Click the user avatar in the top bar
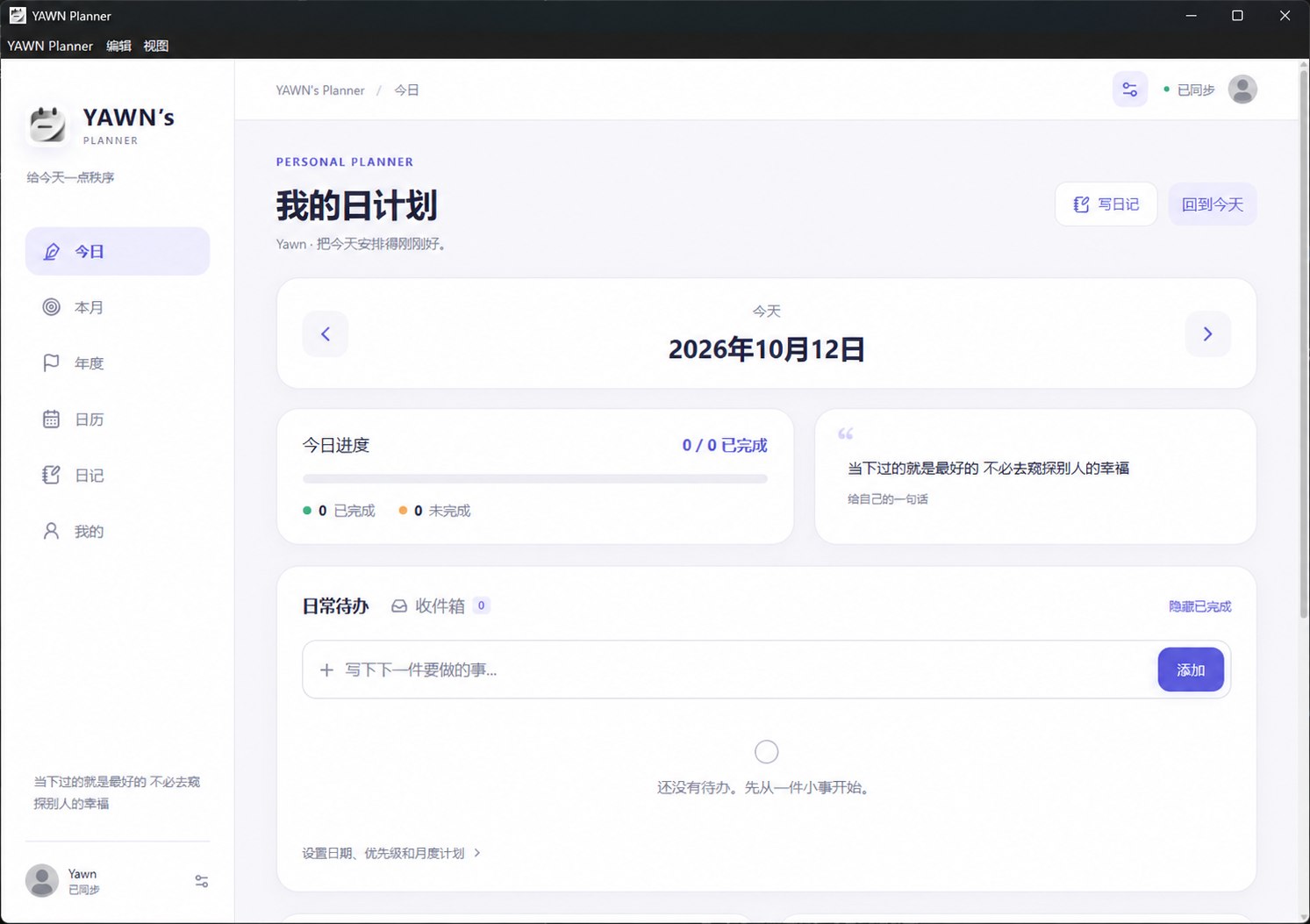The image size is (1310, 924). coord(1242,90)
